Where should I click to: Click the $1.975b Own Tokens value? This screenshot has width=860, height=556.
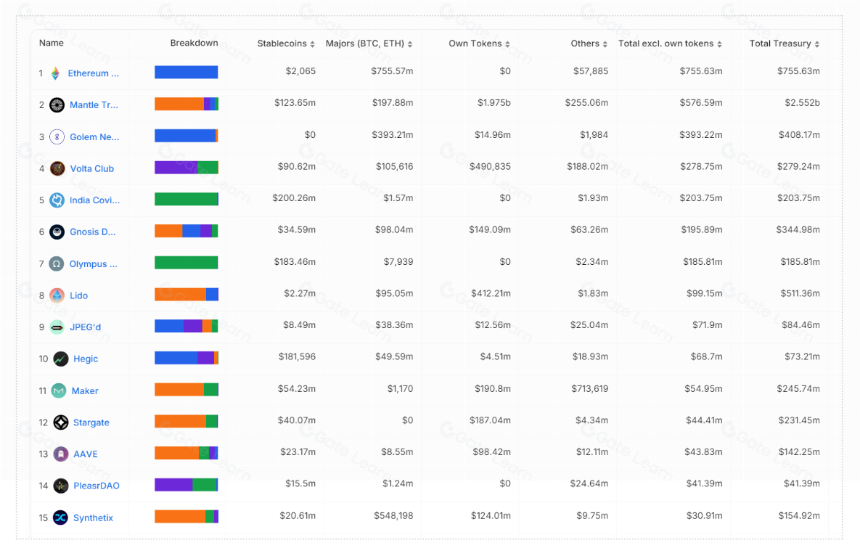coord(494,103)
